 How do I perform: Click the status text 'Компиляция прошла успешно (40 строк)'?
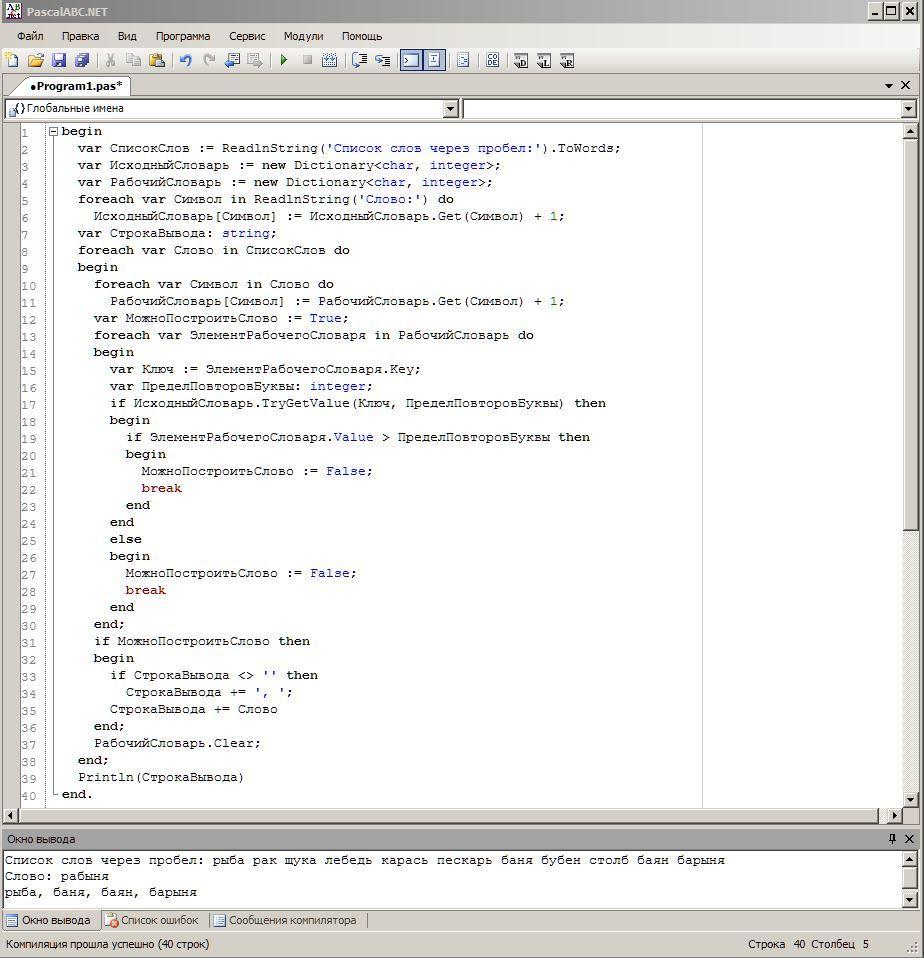point(108,944)
